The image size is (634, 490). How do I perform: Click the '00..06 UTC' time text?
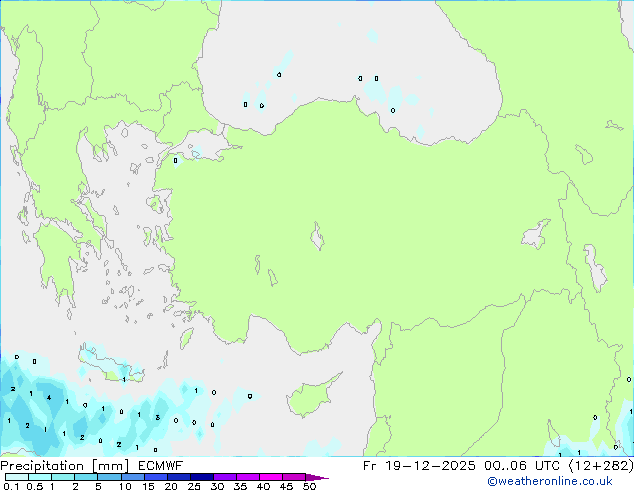click(x=522, y=466)
